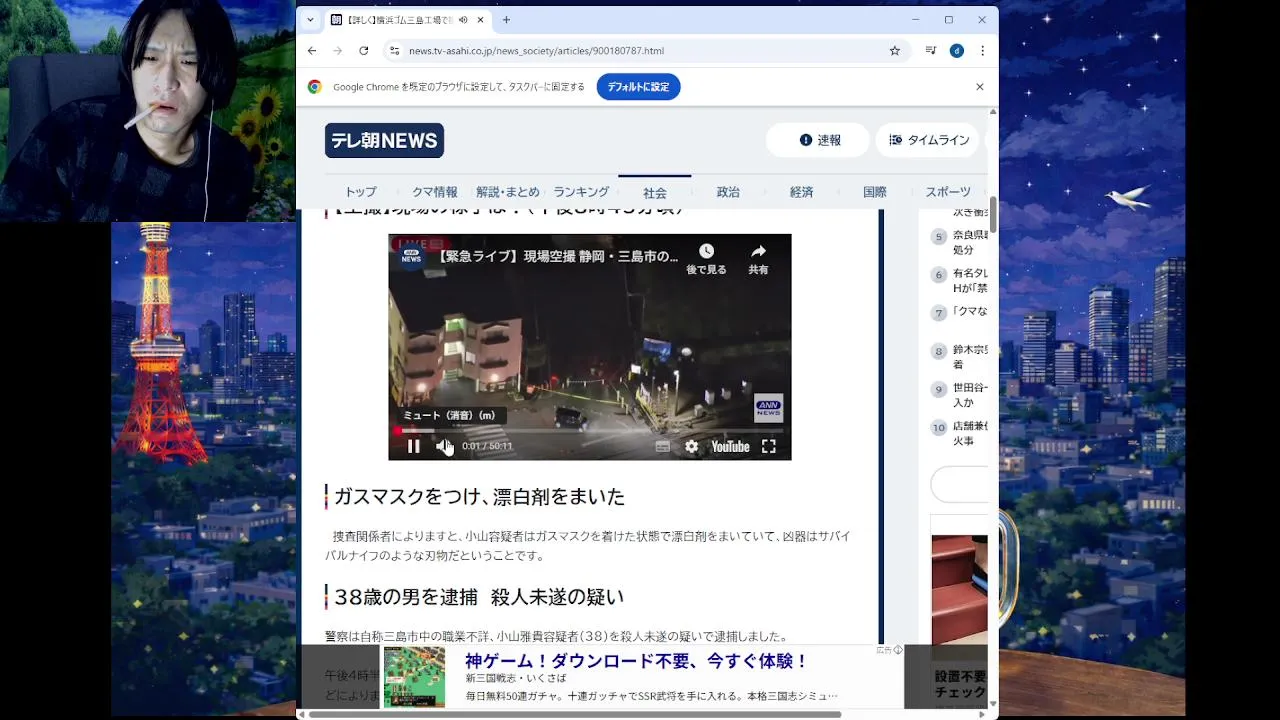
Task: Click 共有 share icon on video
Action: 758,258
